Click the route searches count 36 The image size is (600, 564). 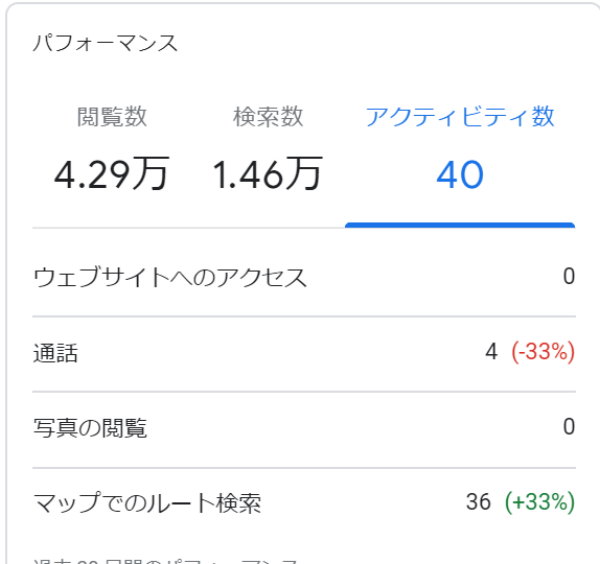pos(478,502)
